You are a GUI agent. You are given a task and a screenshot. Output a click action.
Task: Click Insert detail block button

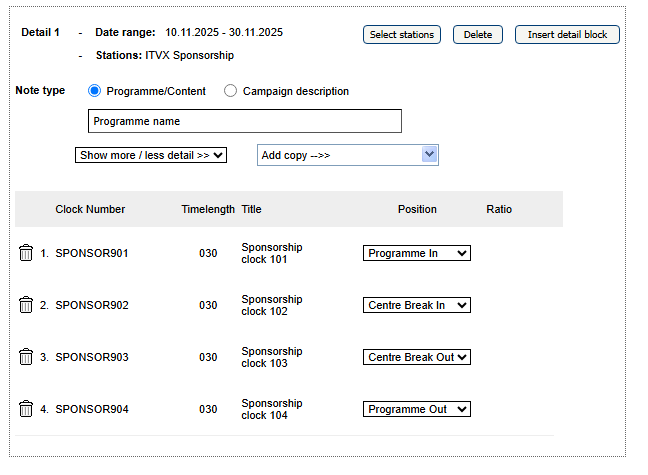[567, 35]
